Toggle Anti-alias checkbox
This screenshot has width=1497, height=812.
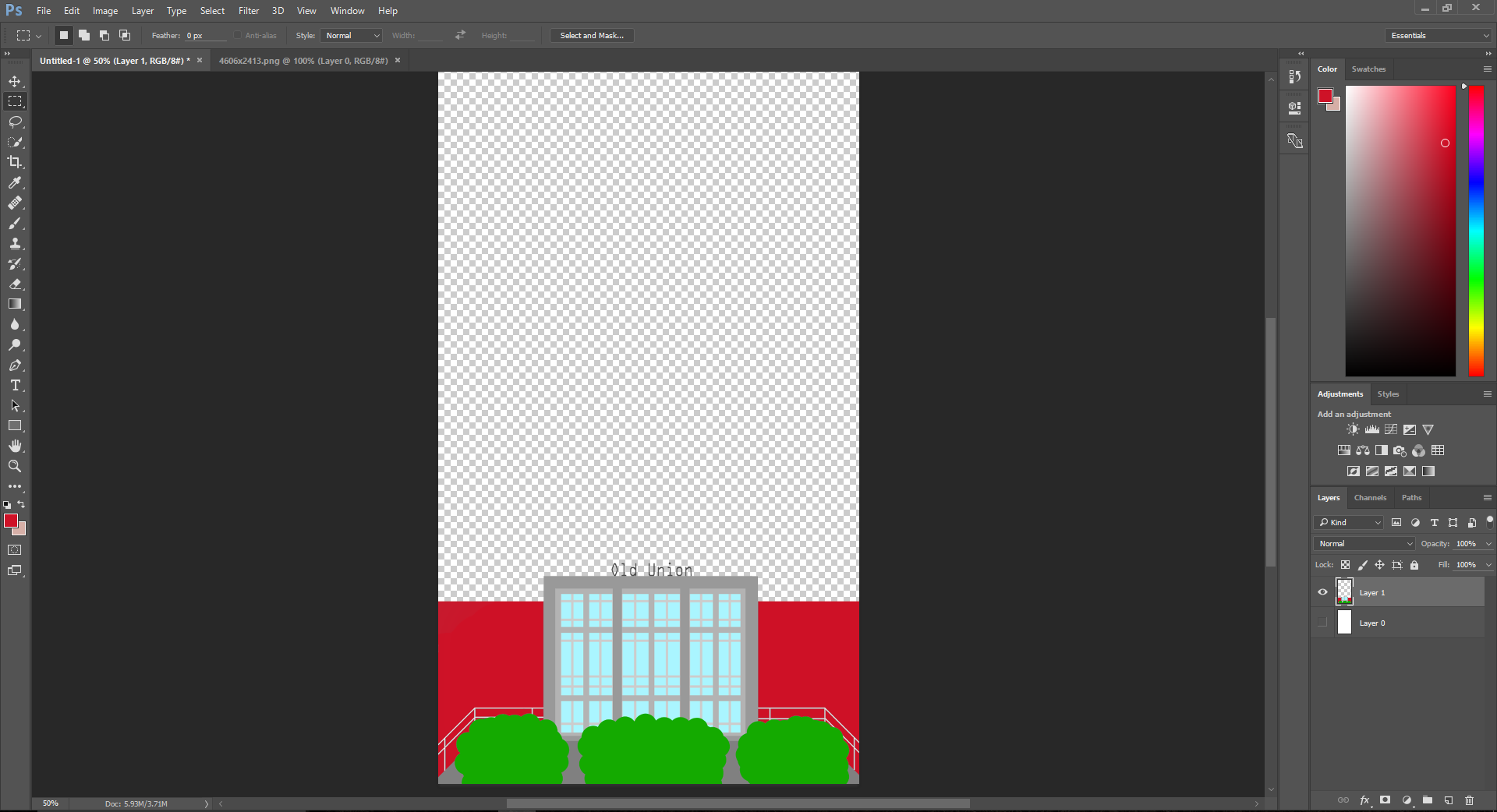(238, 36)
